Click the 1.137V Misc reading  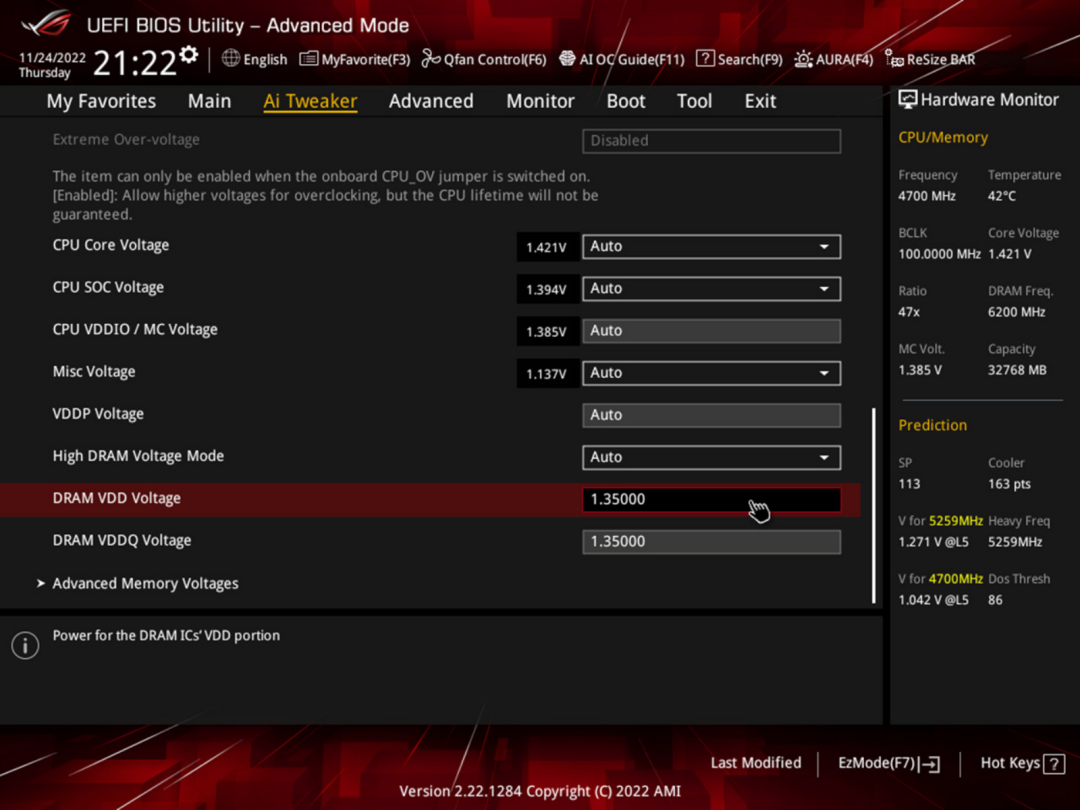tap(547, 374)
